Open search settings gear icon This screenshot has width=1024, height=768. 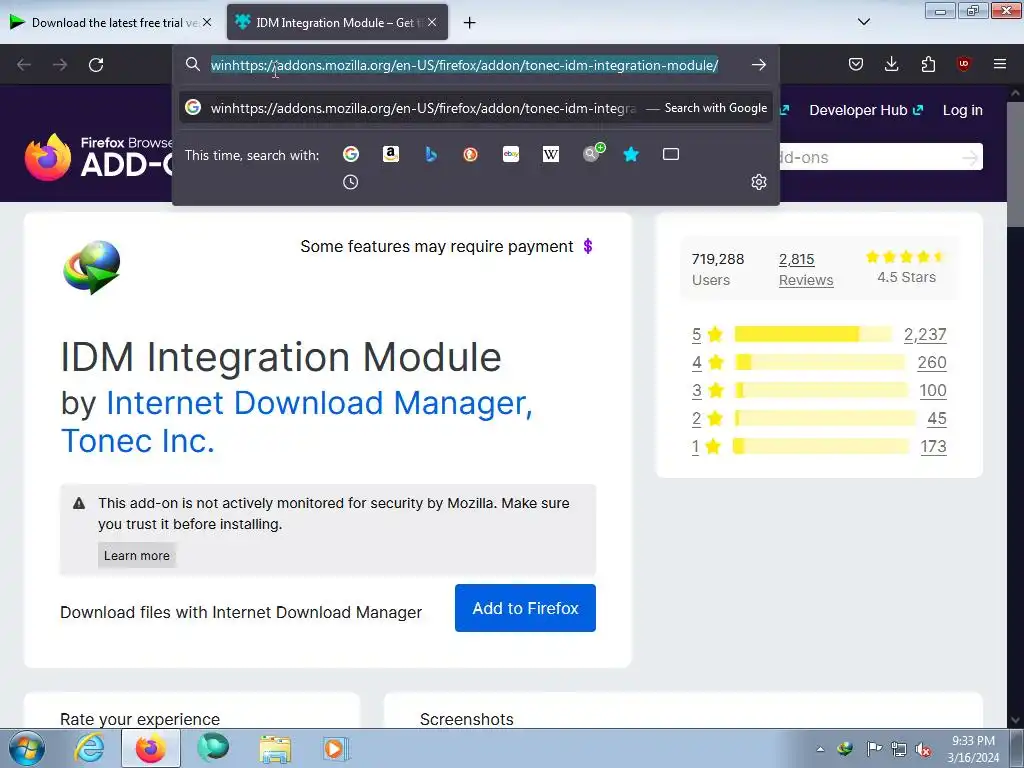[x=758, y=182]
